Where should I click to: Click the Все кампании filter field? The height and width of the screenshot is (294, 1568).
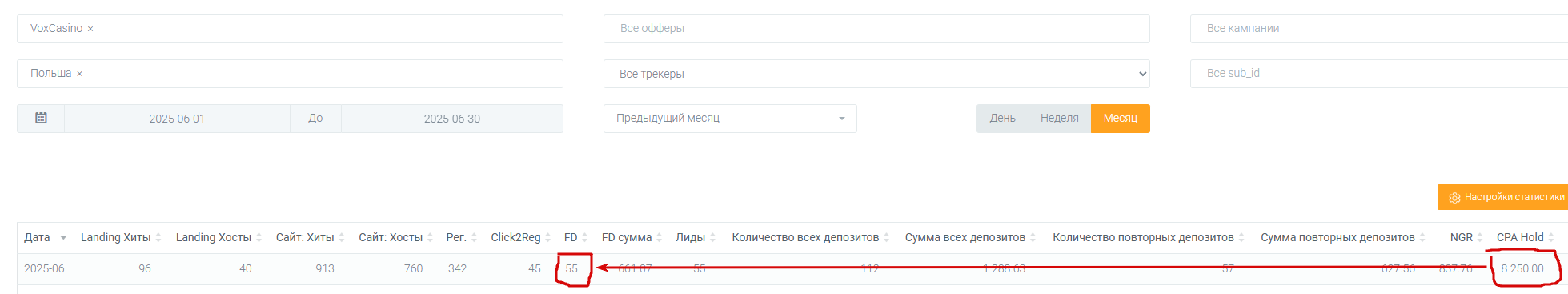tap(1378, 29)
